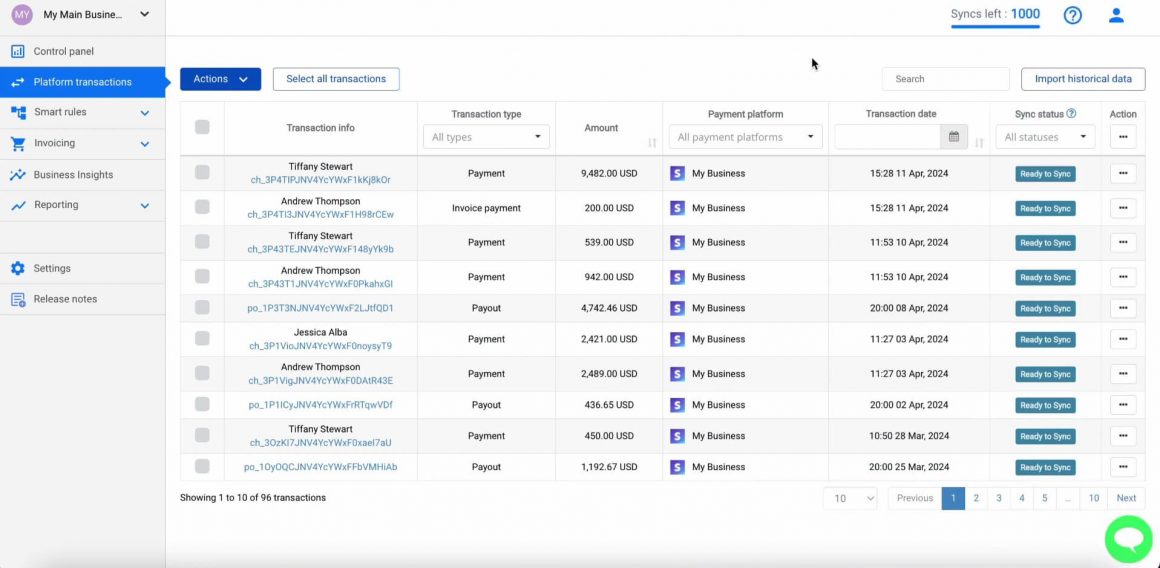The image size is (1160, 568).
Task: Open the help question mark icon
Action: [1072, 15]
